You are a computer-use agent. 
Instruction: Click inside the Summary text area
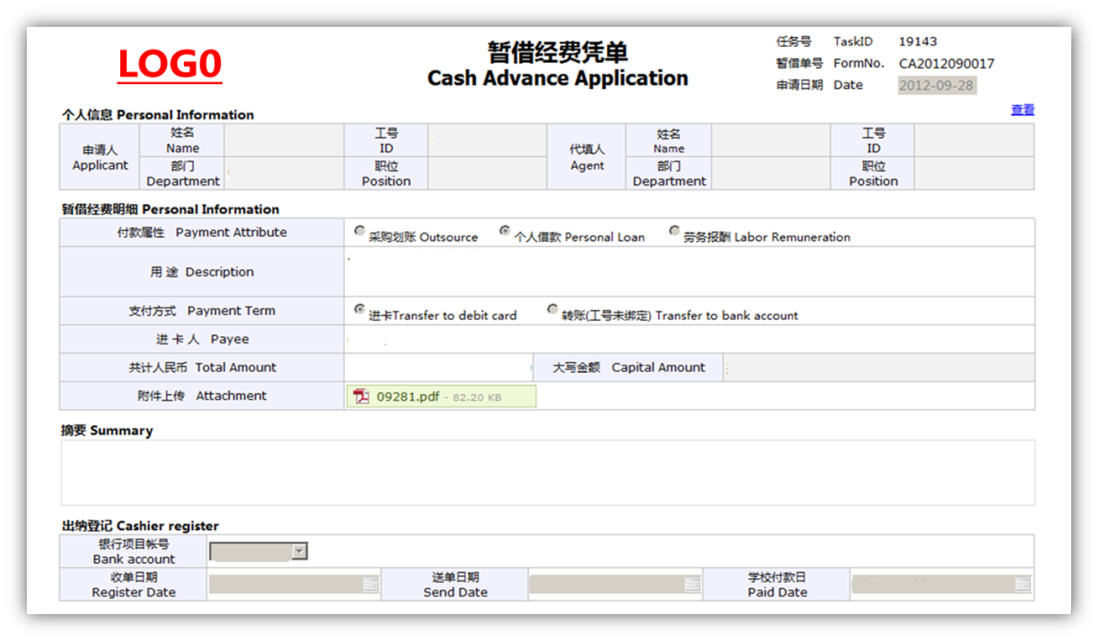(x=547, y=472)
